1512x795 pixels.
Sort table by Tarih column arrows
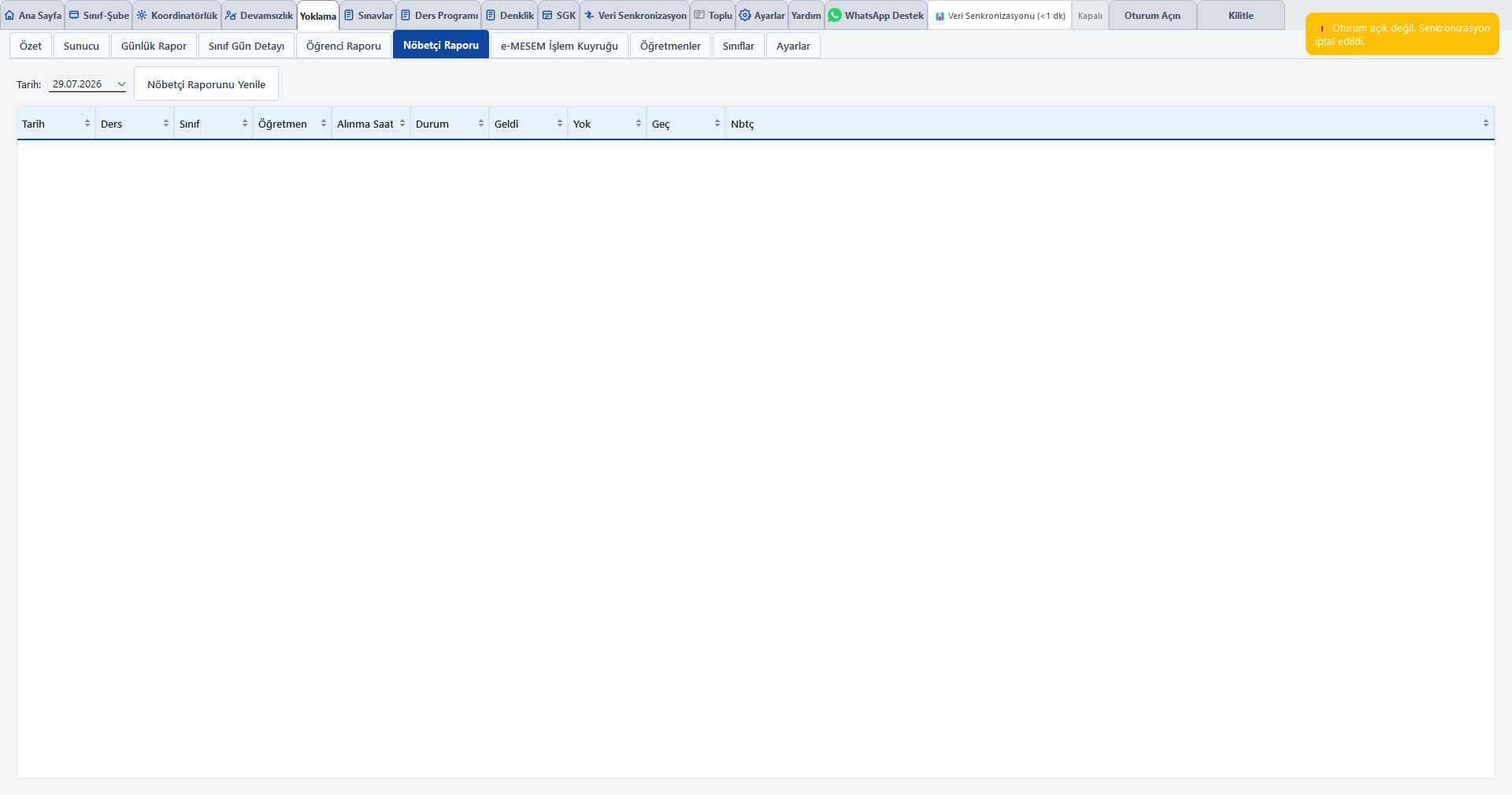[87, 124]
